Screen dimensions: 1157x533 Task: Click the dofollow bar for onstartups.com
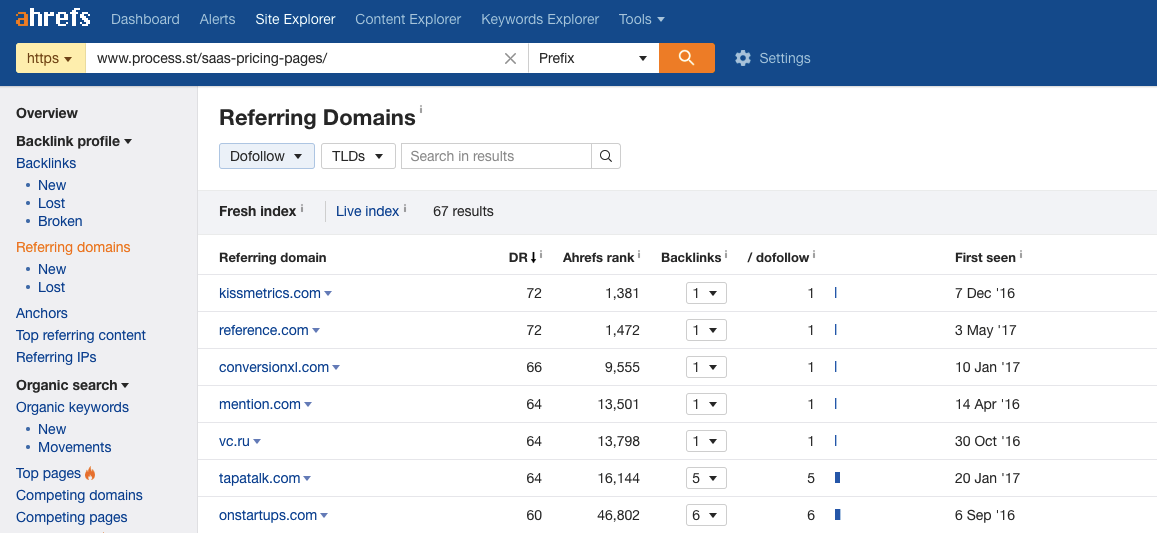[x=837, y=515]
